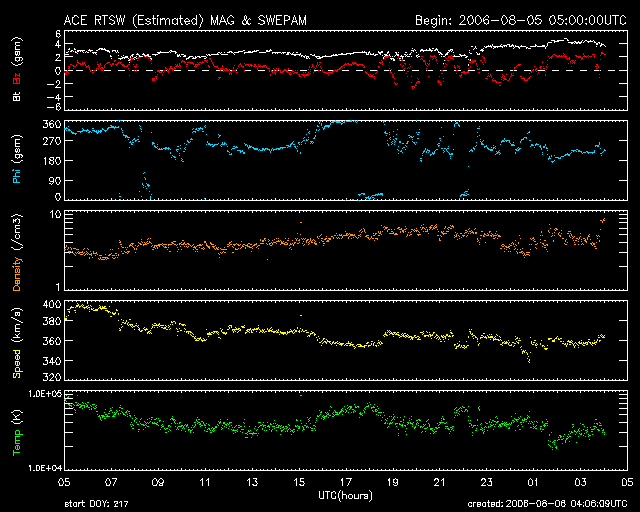Viewport: 640px width, 512px height.
Task: Click the blue Phi (gsm) axis label
Action: pos(16,162)
